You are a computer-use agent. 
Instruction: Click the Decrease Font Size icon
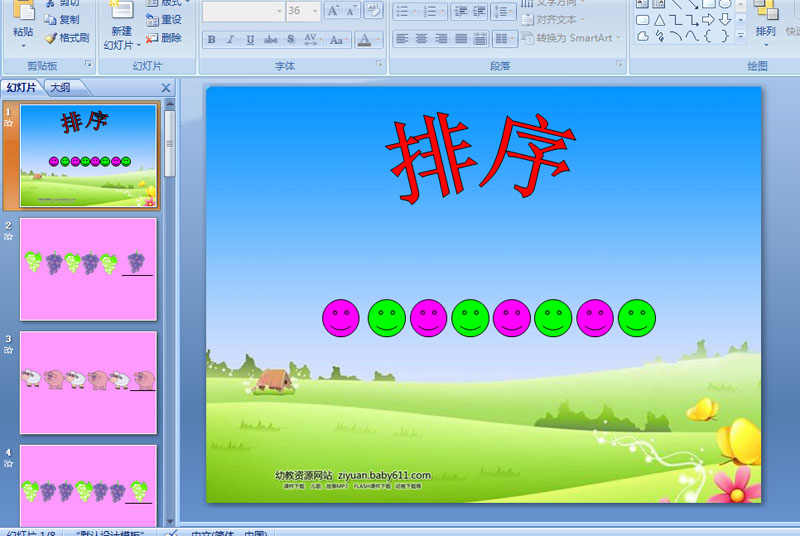[351, 11]
